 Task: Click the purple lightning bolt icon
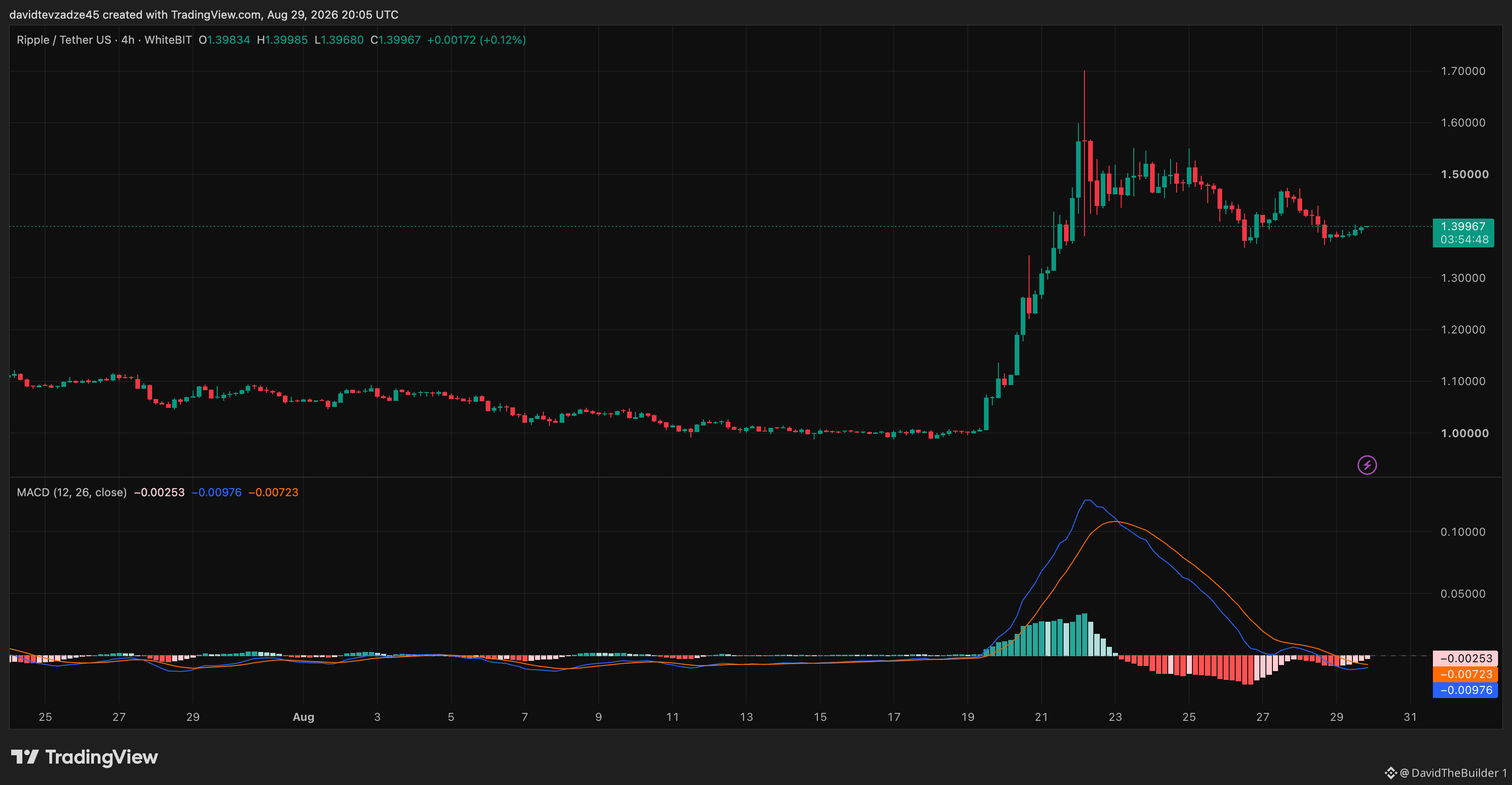pos(1367,465)
